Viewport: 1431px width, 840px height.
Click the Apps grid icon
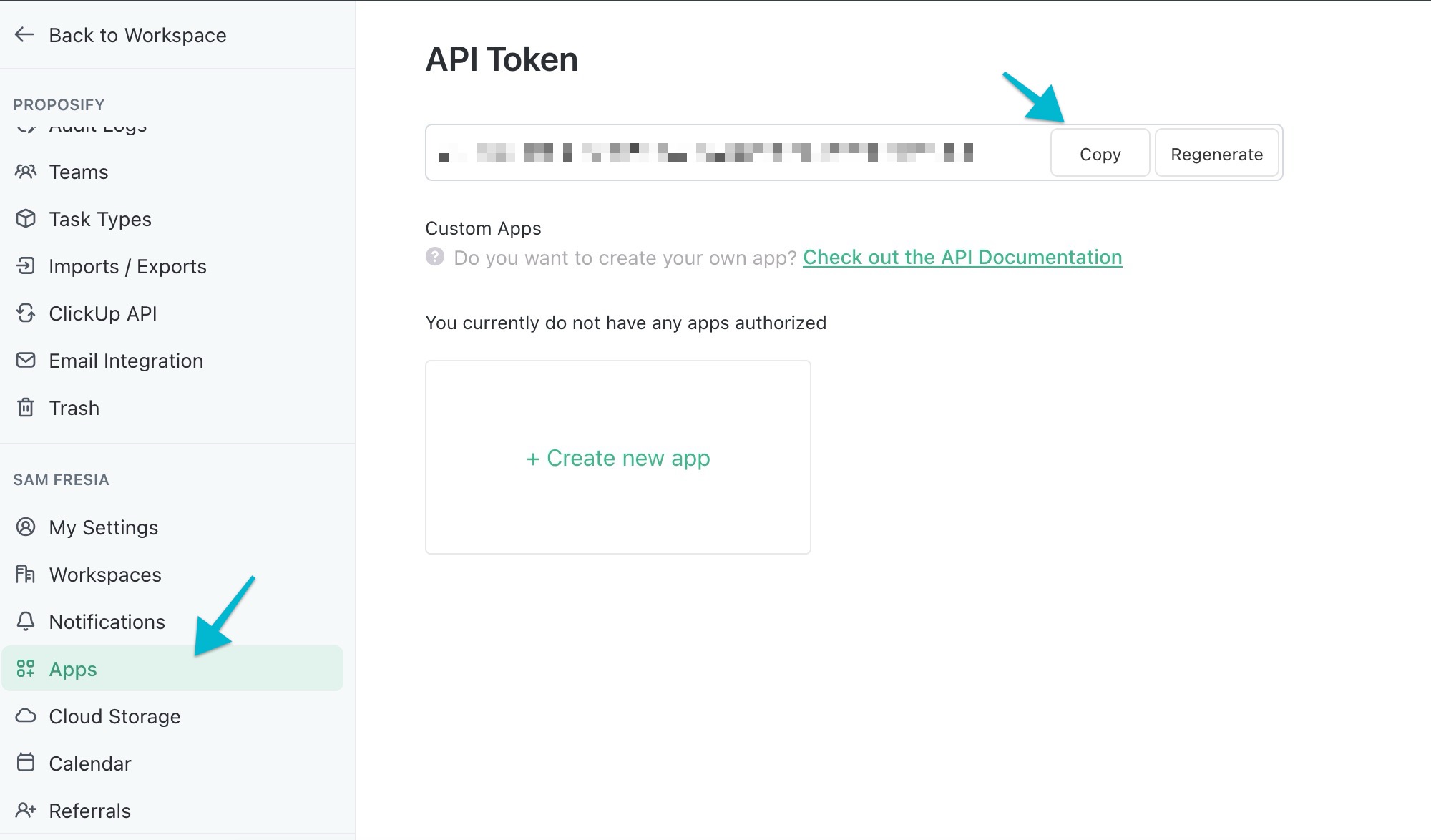click(26, 668)
